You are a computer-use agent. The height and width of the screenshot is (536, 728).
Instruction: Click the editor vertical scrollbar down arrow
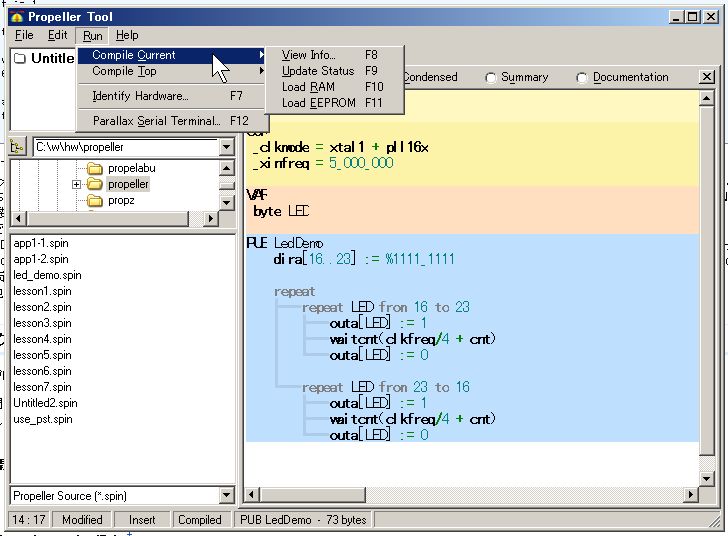coord(708,474)
